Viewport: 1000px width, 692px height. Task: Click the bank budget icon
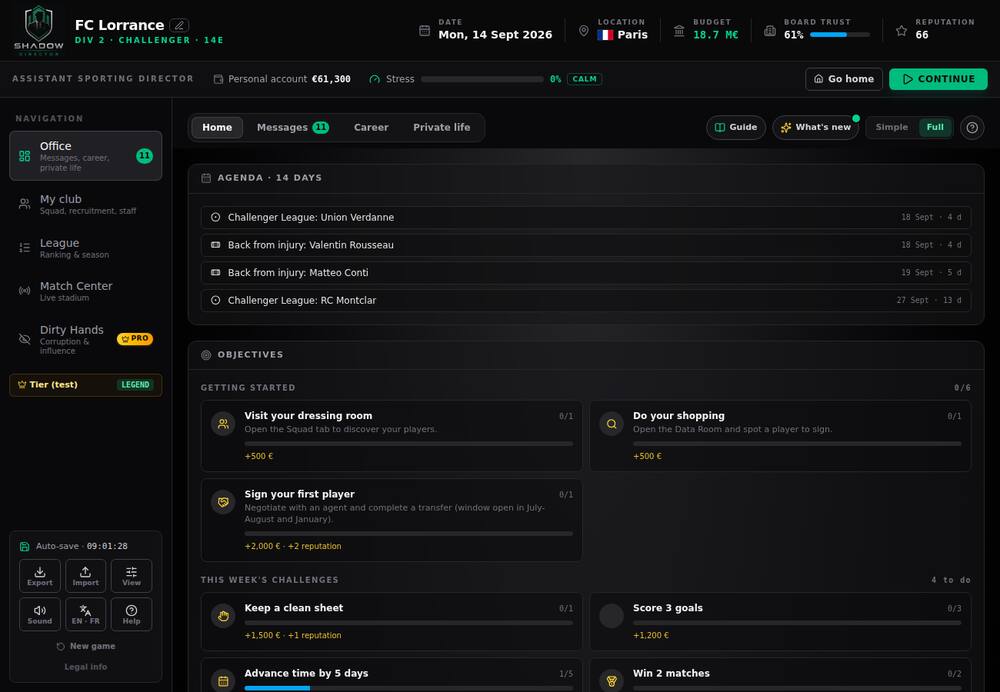[x=679, y=31]
